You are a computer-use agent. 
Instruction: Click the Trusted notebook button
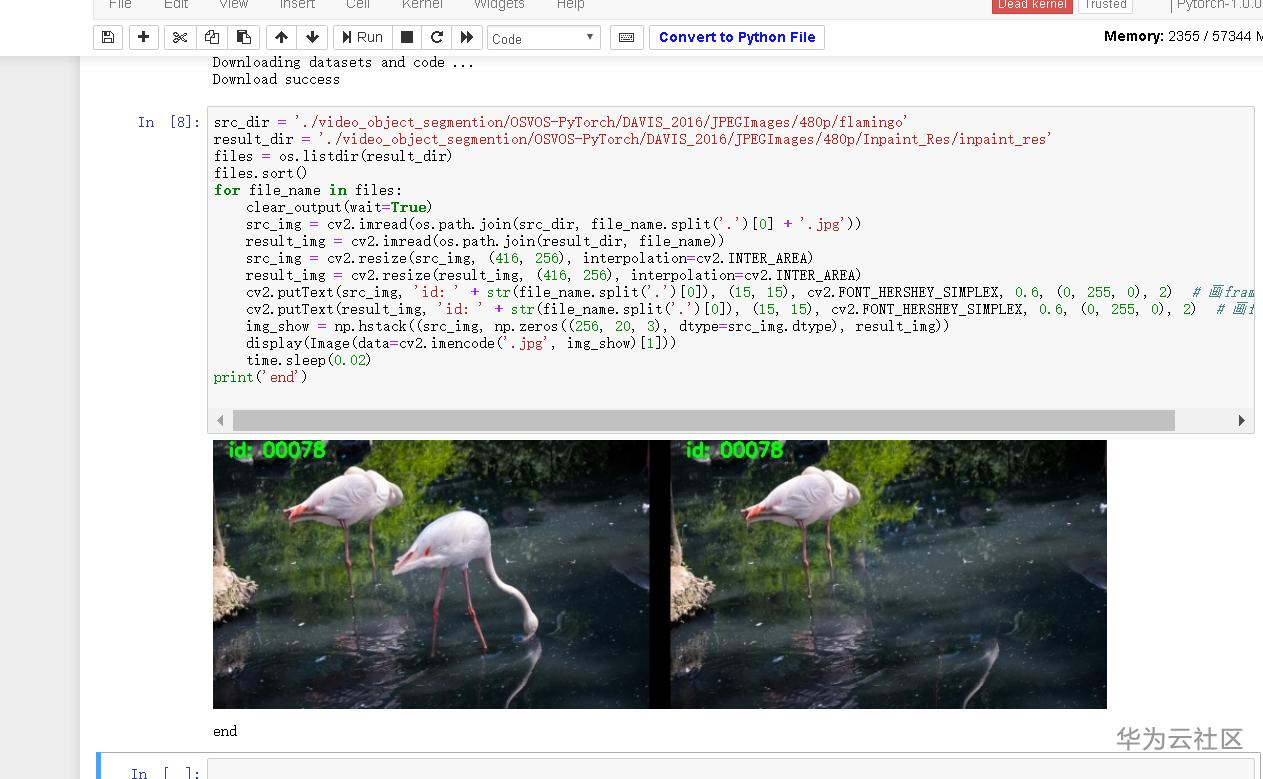1105,5
